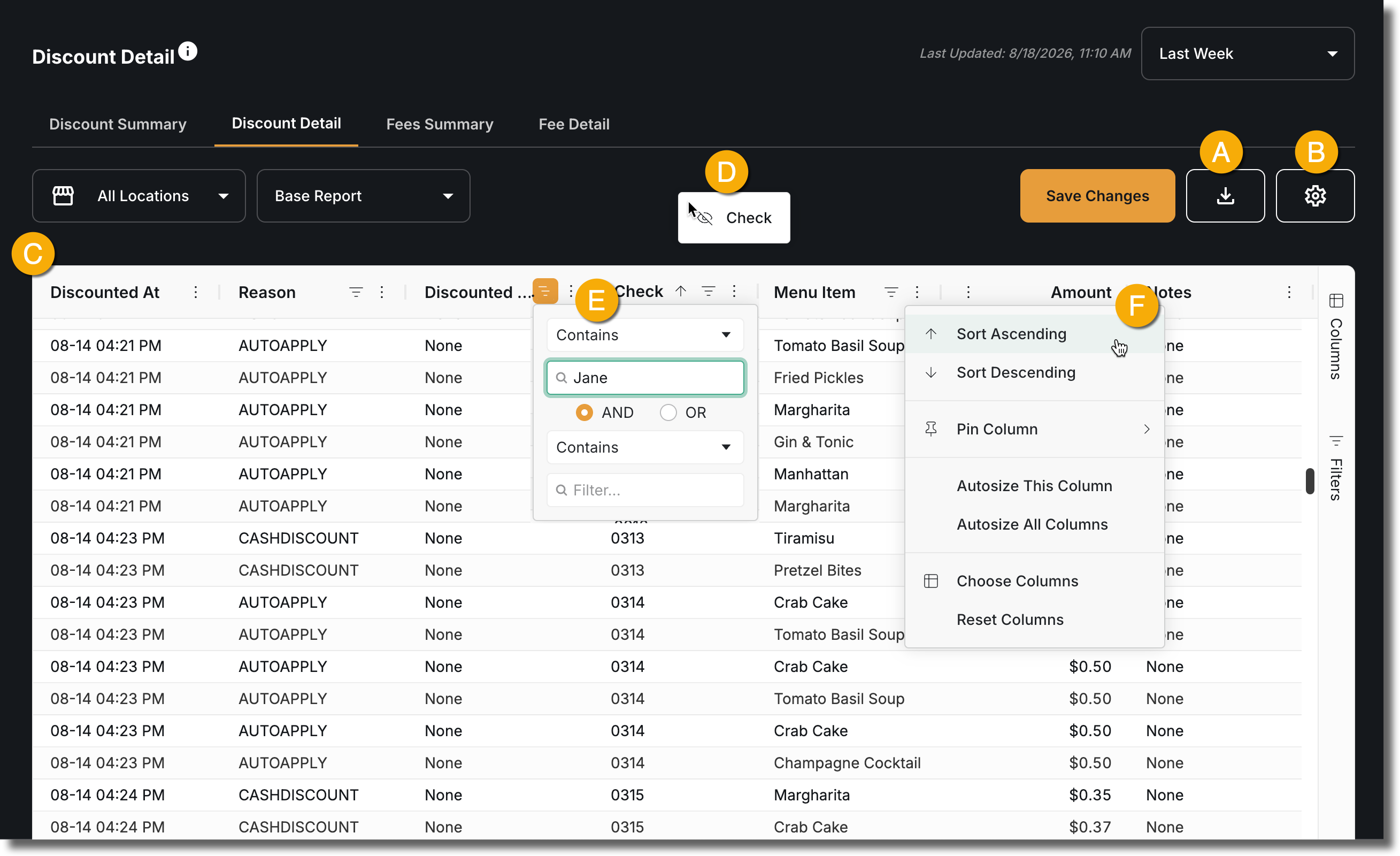Click the empty Filter... input field
This screenshot has height=856, width=1400.
pos(645,490)
